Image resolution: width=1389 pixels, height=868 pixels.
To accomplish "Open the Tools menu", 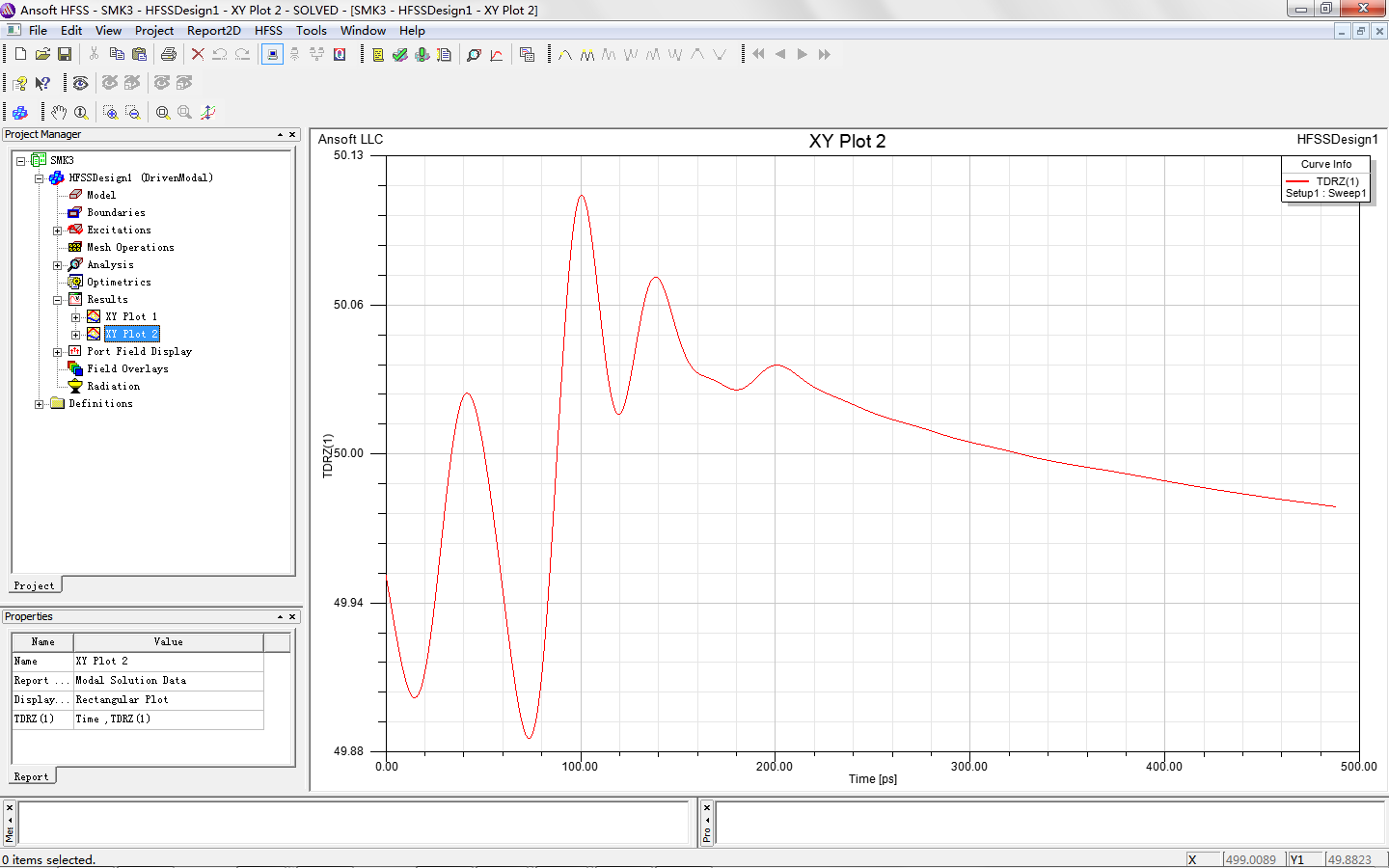I will (x=311, y=31).
